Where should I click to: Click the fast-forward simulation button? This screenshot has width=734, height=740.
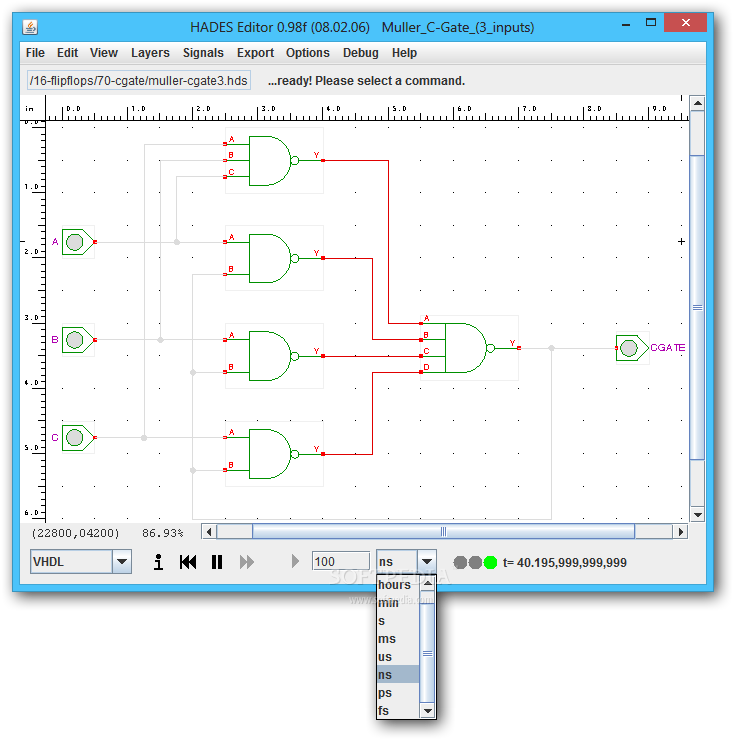coord(246,562)
